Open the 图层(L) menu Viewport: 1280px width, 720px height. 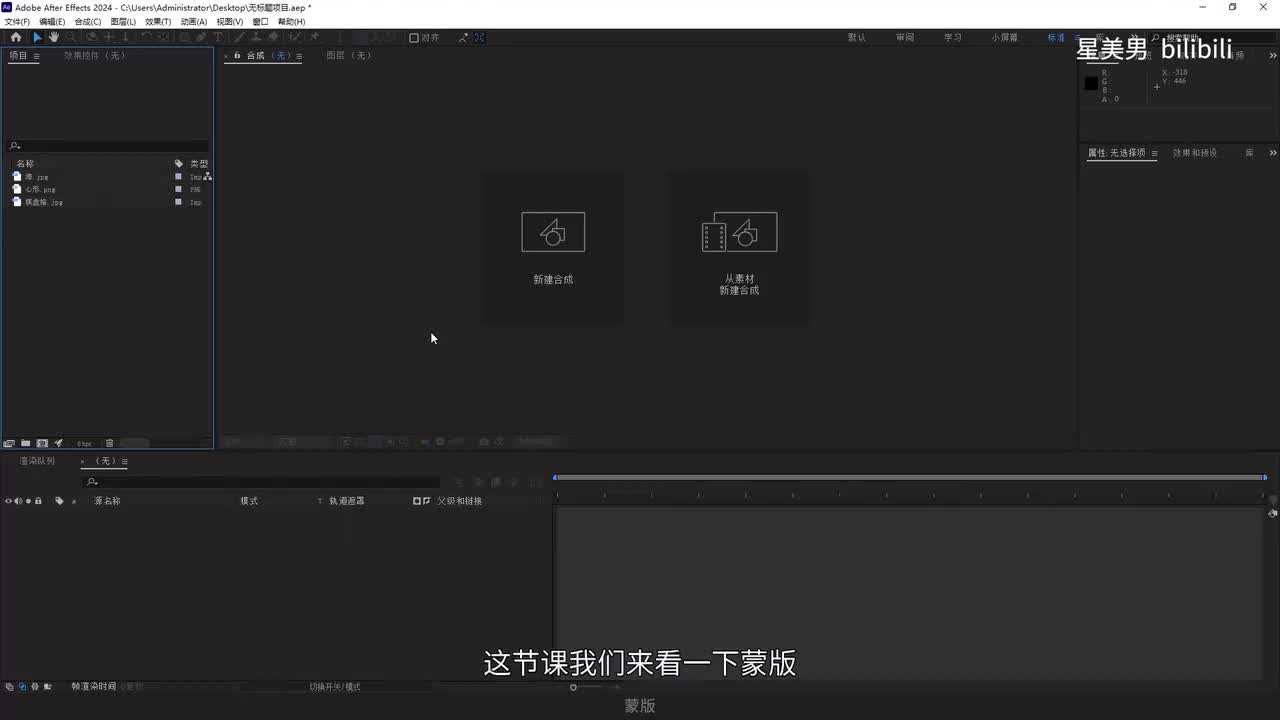coord(123,22)
